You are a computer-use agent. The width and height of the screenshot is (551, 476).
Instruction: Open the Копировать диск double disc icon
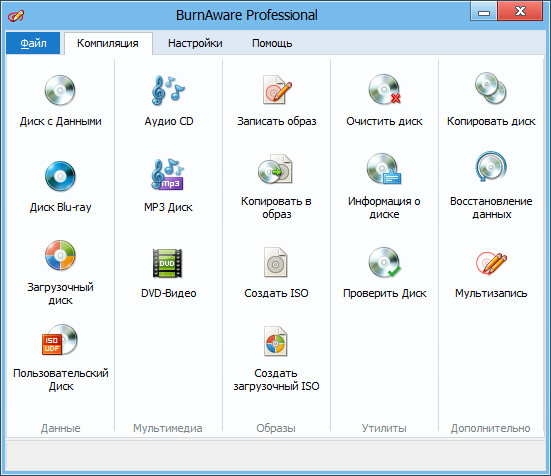coord(491,89)
